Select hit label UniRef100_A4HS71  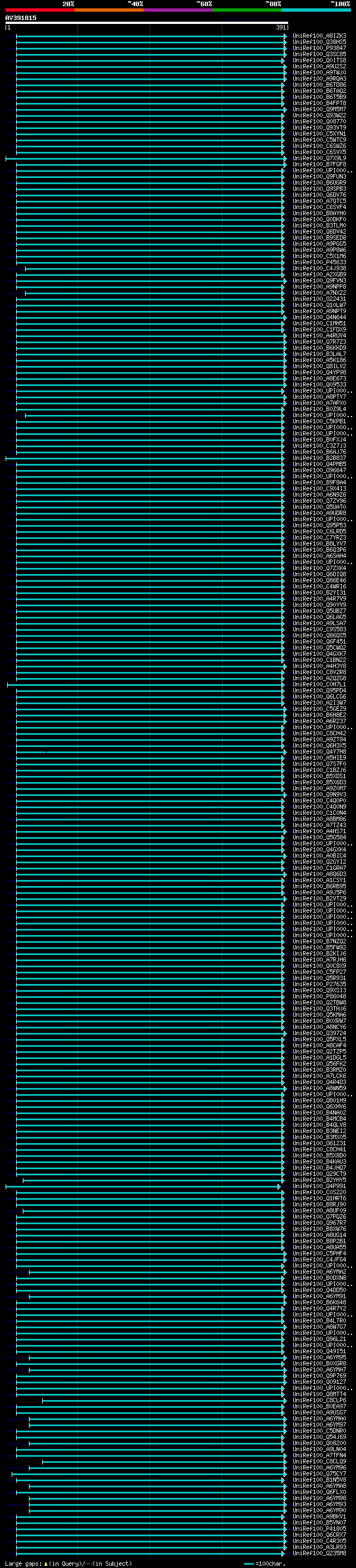(319, 831)
